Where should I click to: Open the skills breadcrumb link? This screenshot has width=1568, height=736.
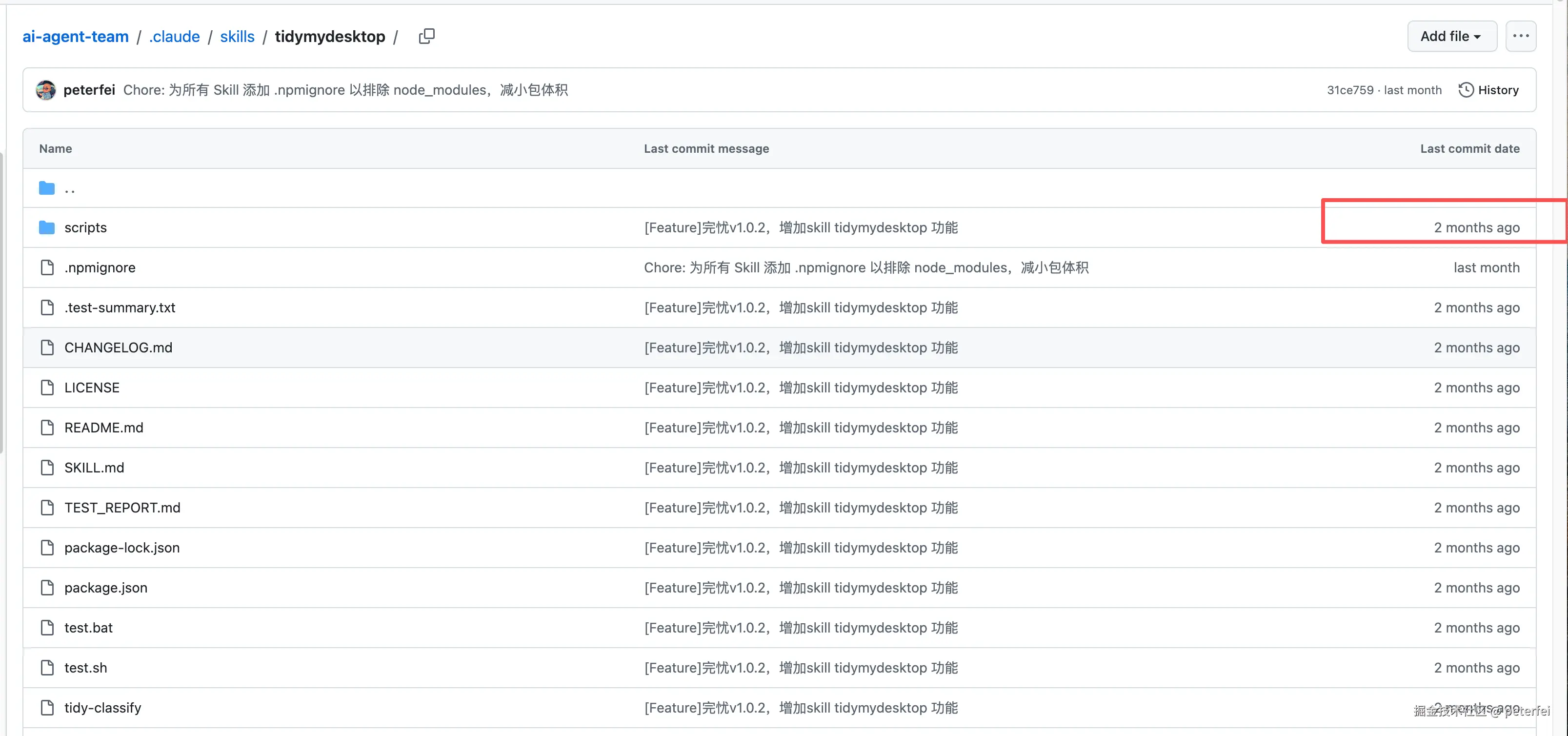point(237,36)
